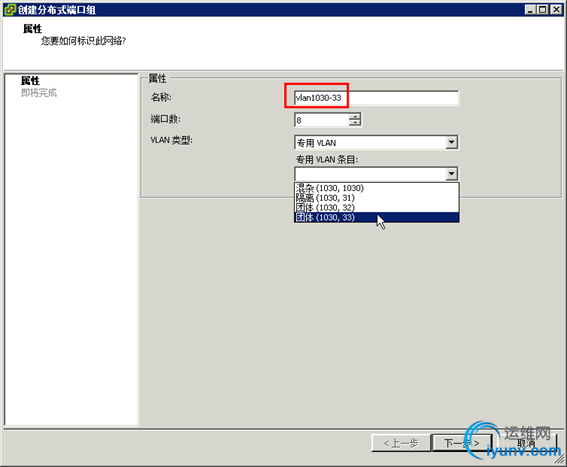Click the 专用 VLAN 条目: label

coord(327,160)
